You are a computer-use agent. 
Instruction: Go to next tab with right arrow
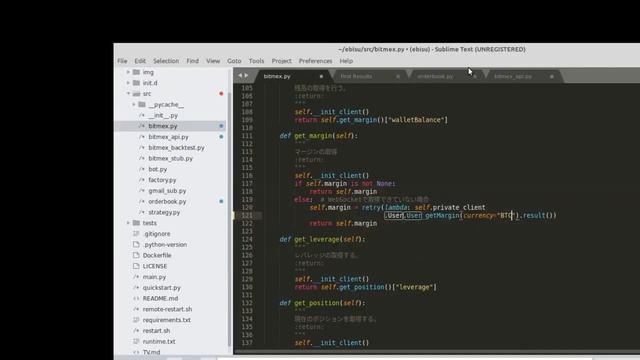tap(246, 76)
